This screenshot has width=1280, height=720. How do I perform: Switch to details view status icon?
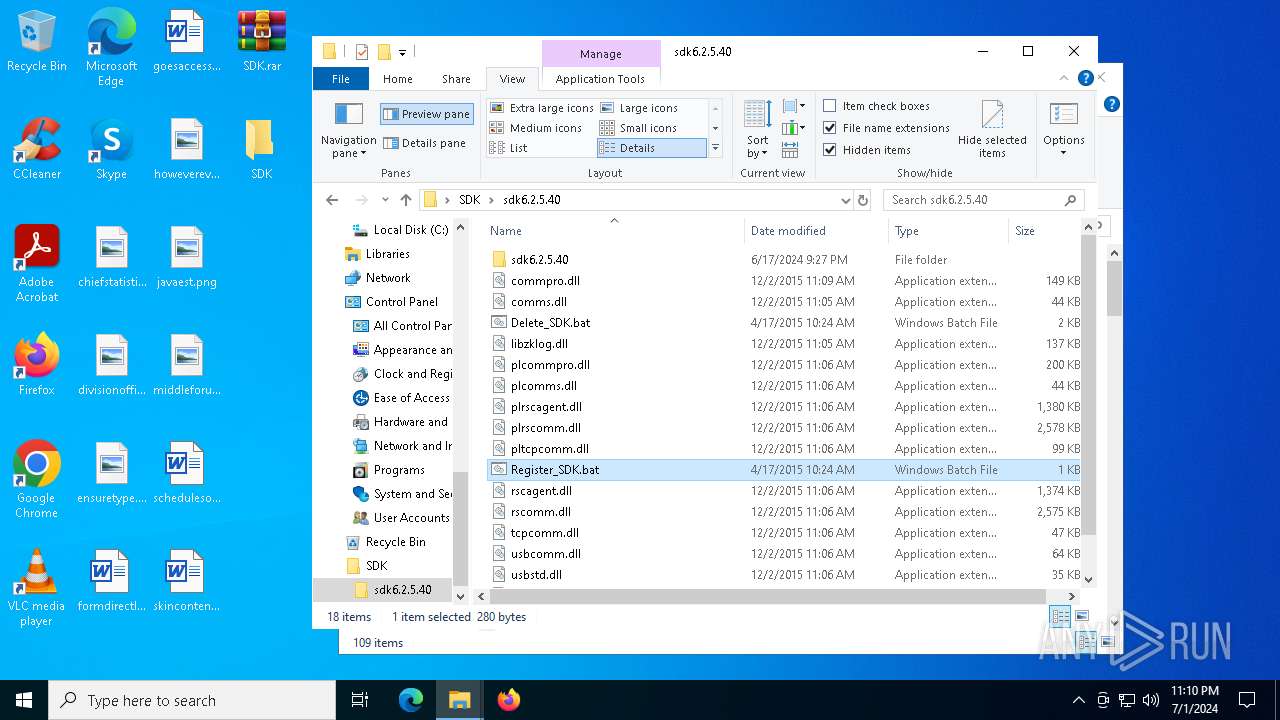pyautogui.click(x=1060, y=617)
